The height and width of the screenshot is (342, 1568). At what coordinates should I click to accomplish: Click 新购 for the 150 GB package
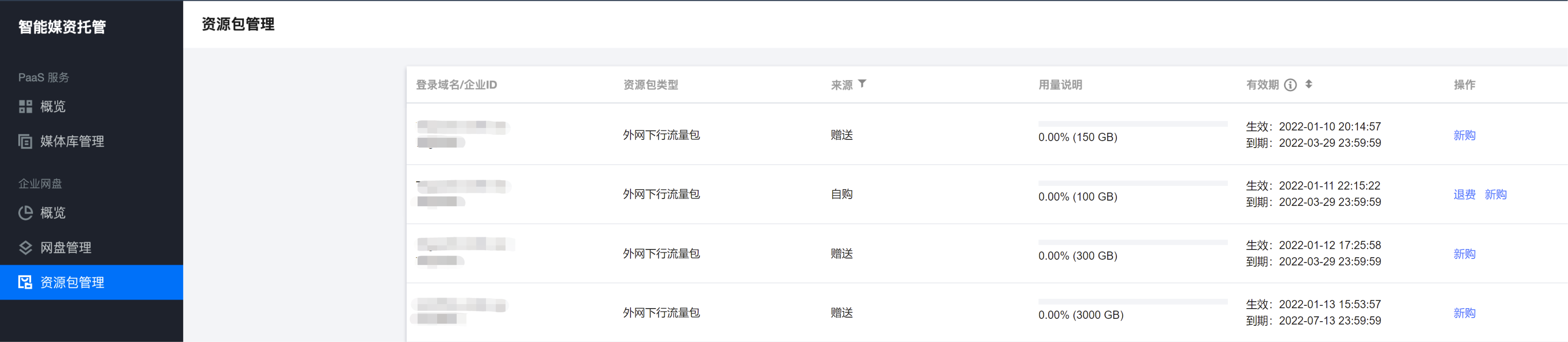[x=1464, y=135]
